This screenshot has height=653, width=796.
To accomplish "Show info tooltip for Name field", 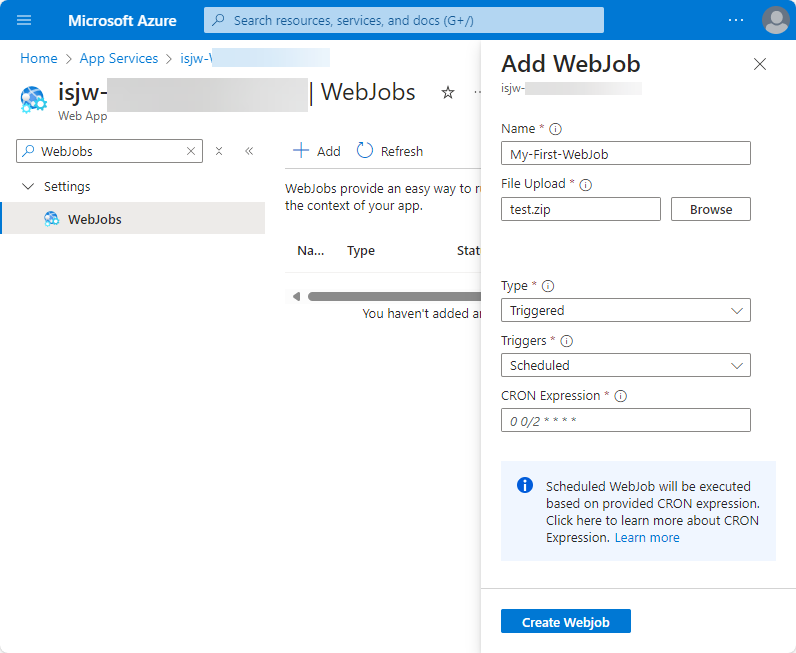I will (555, 129).
